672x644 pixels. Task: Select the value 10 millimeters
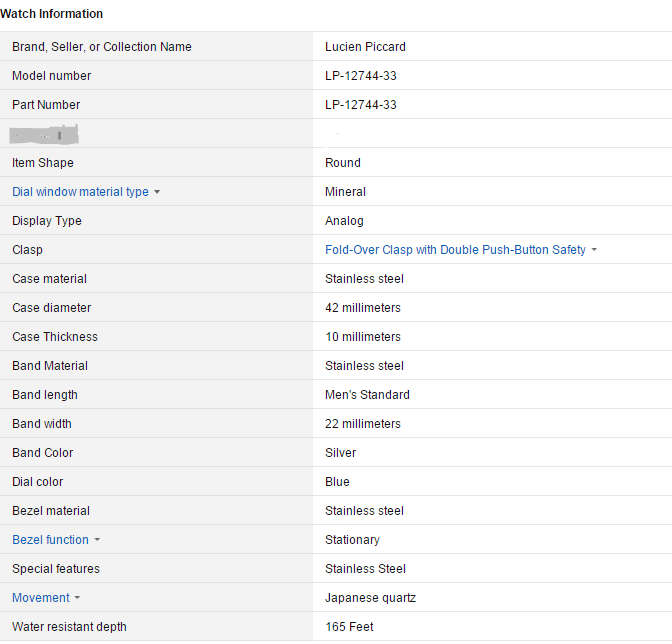coord(363,337)
